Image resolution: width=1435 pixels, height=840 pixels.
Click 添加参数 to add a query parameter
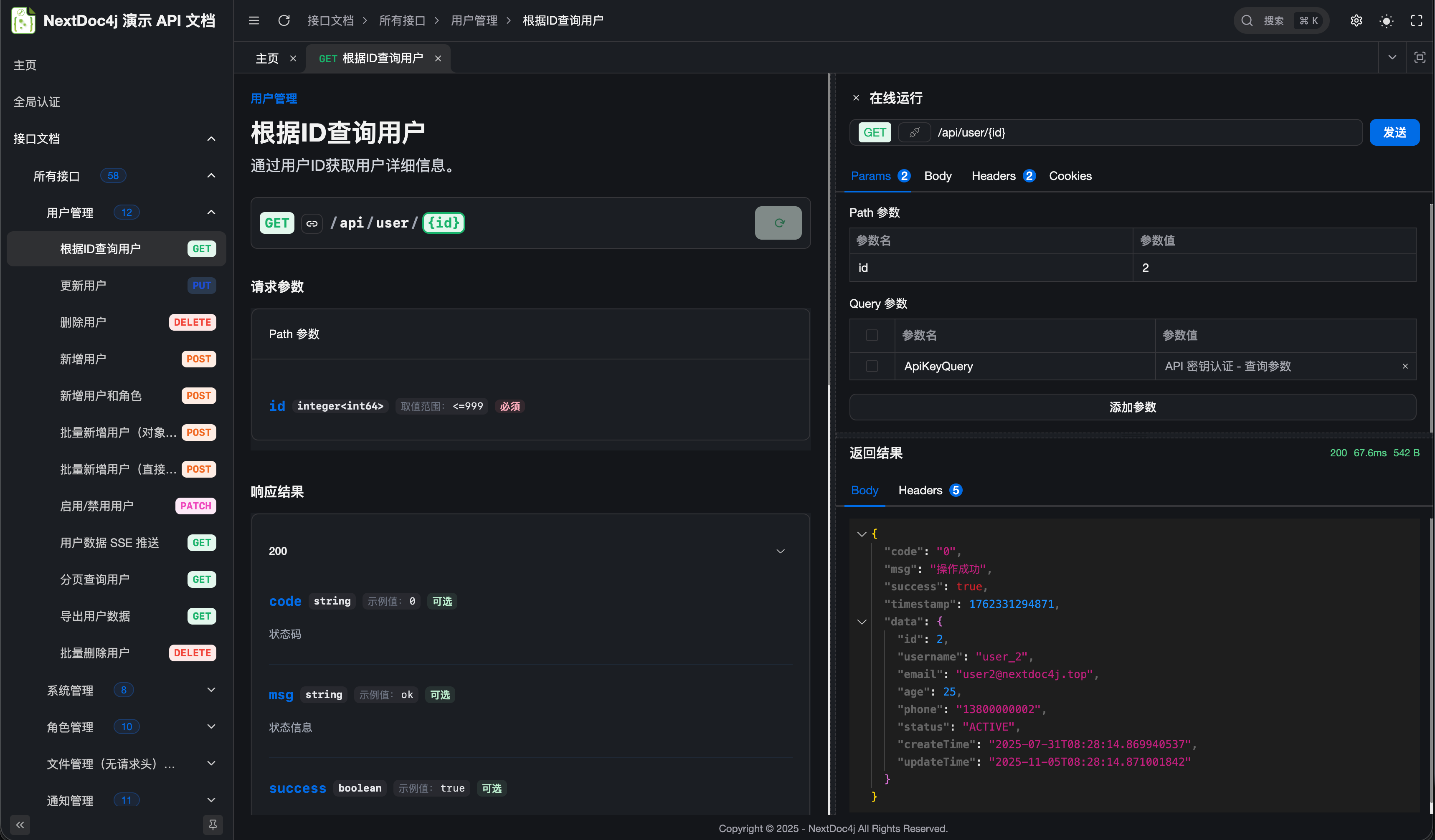(1133, 407)
